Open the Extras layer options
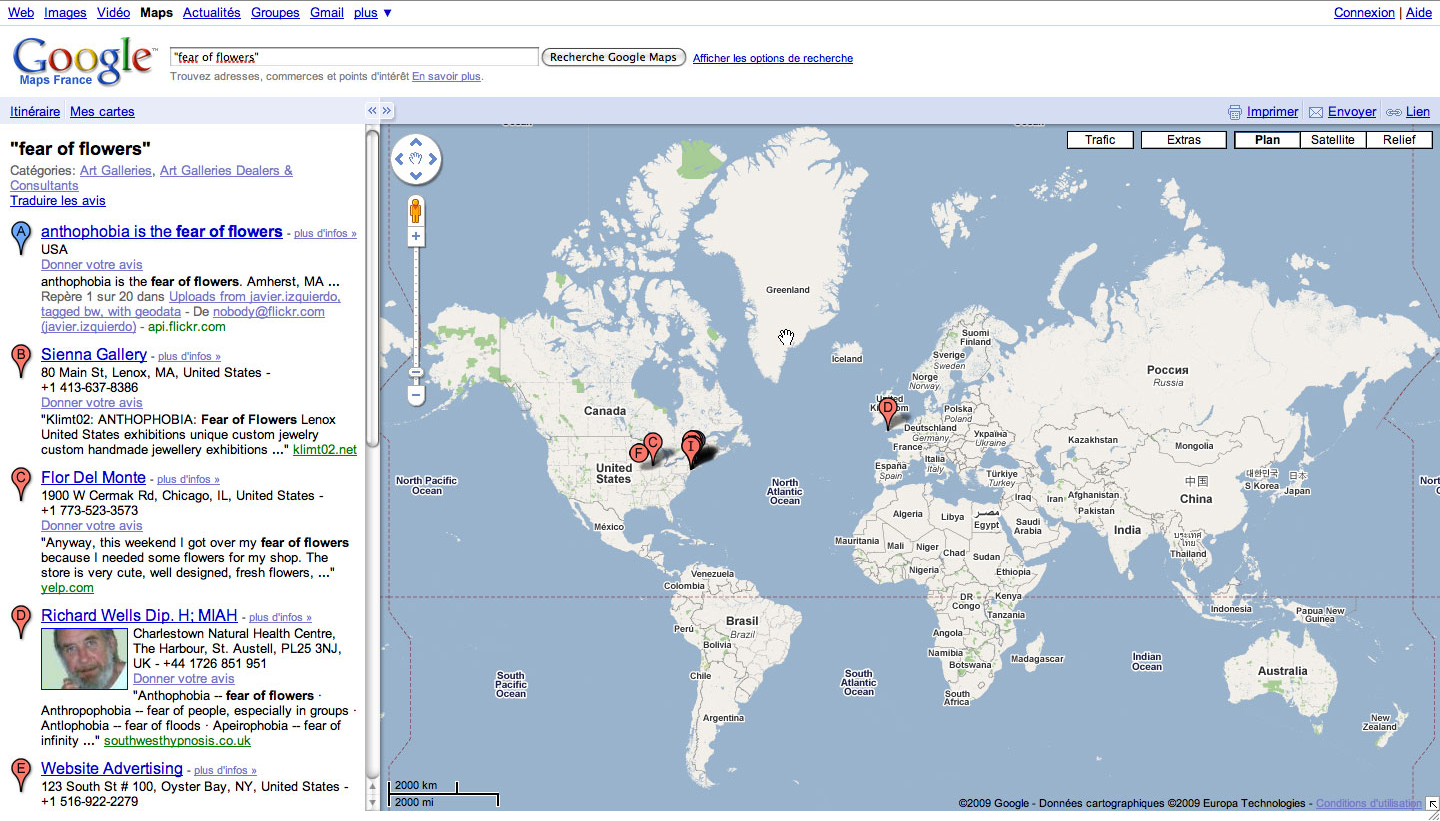 [1184, 140]
